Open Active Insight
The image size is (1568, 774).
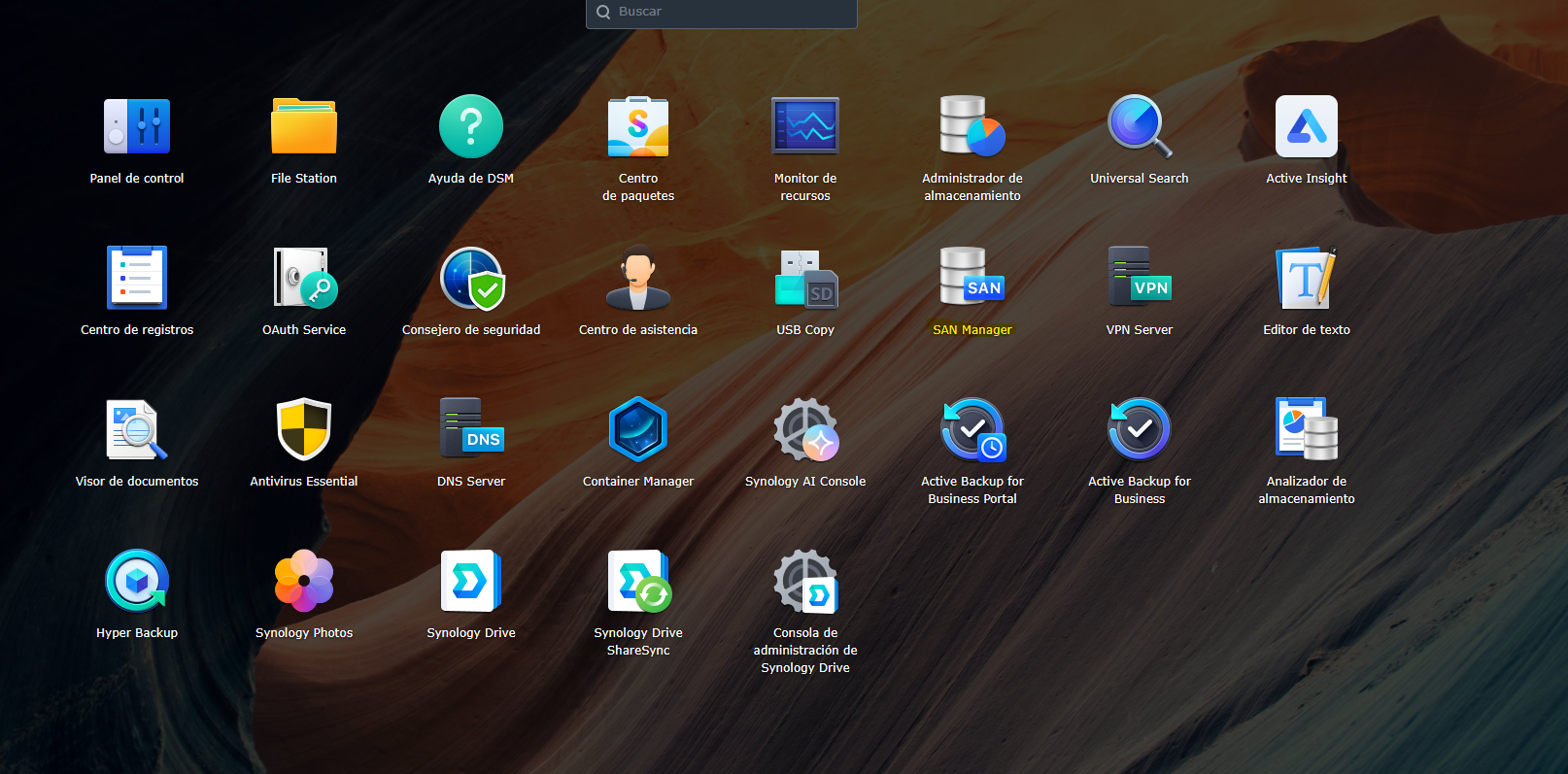pos(1307,126)
